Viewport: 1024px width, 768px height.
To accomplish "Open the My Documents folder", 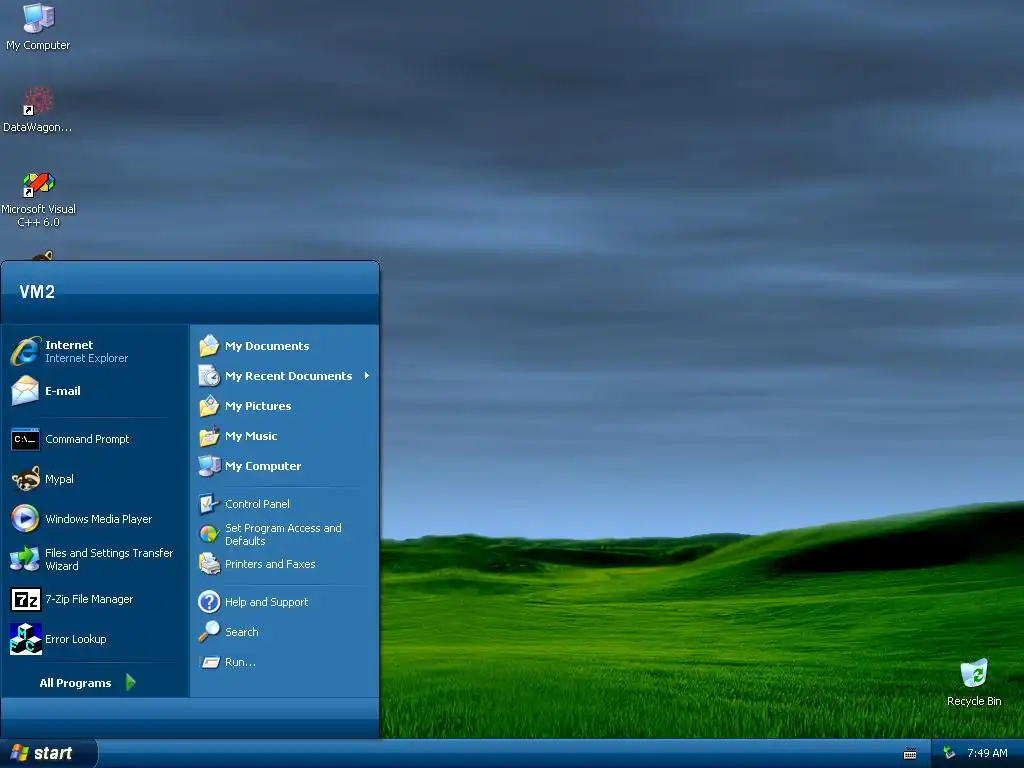I will 283,345.
